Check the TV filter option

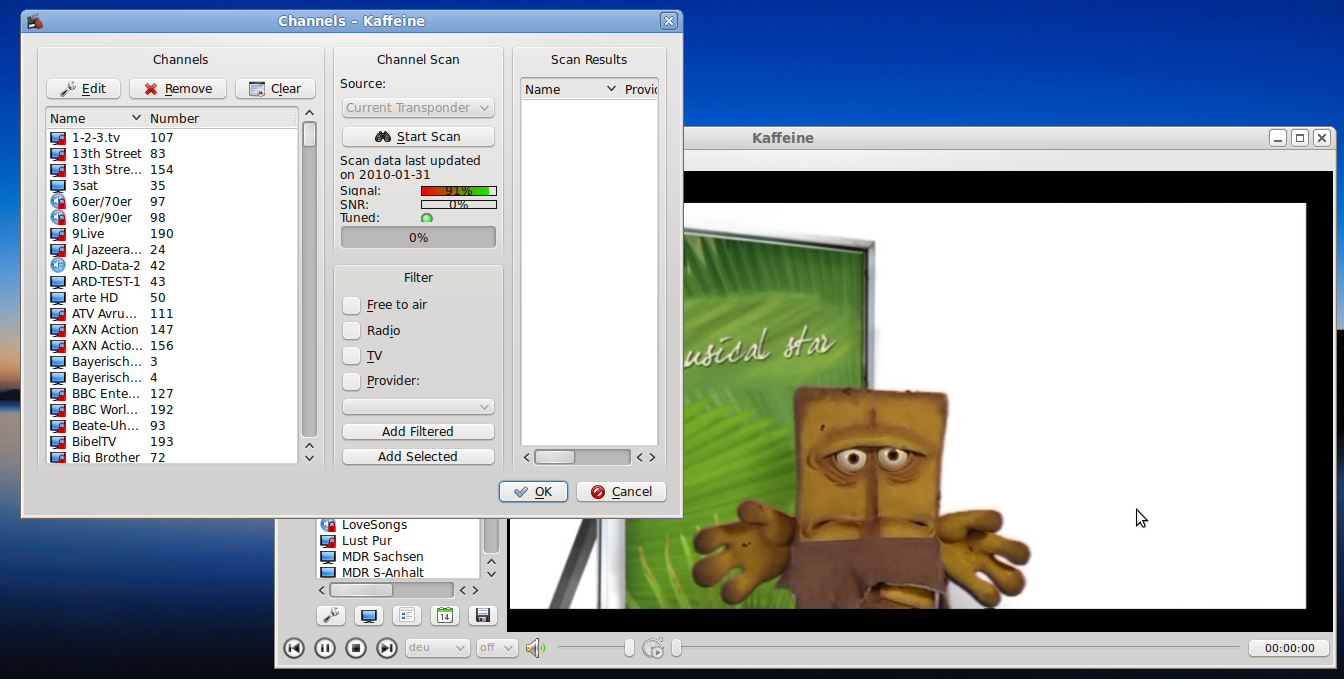click(x=352, y=356)
